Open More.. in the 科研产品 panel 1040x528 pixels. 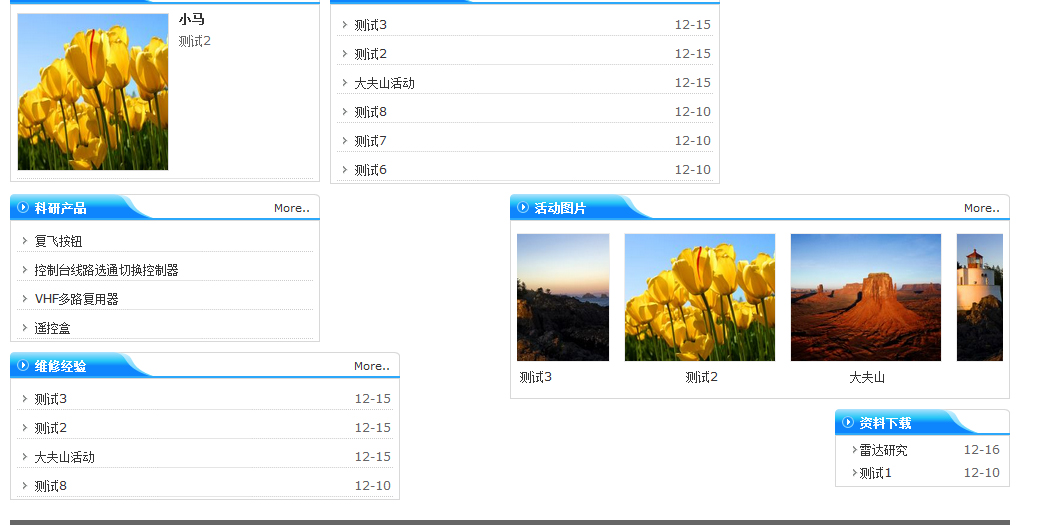pyautogui.click(x=291, y=209)
